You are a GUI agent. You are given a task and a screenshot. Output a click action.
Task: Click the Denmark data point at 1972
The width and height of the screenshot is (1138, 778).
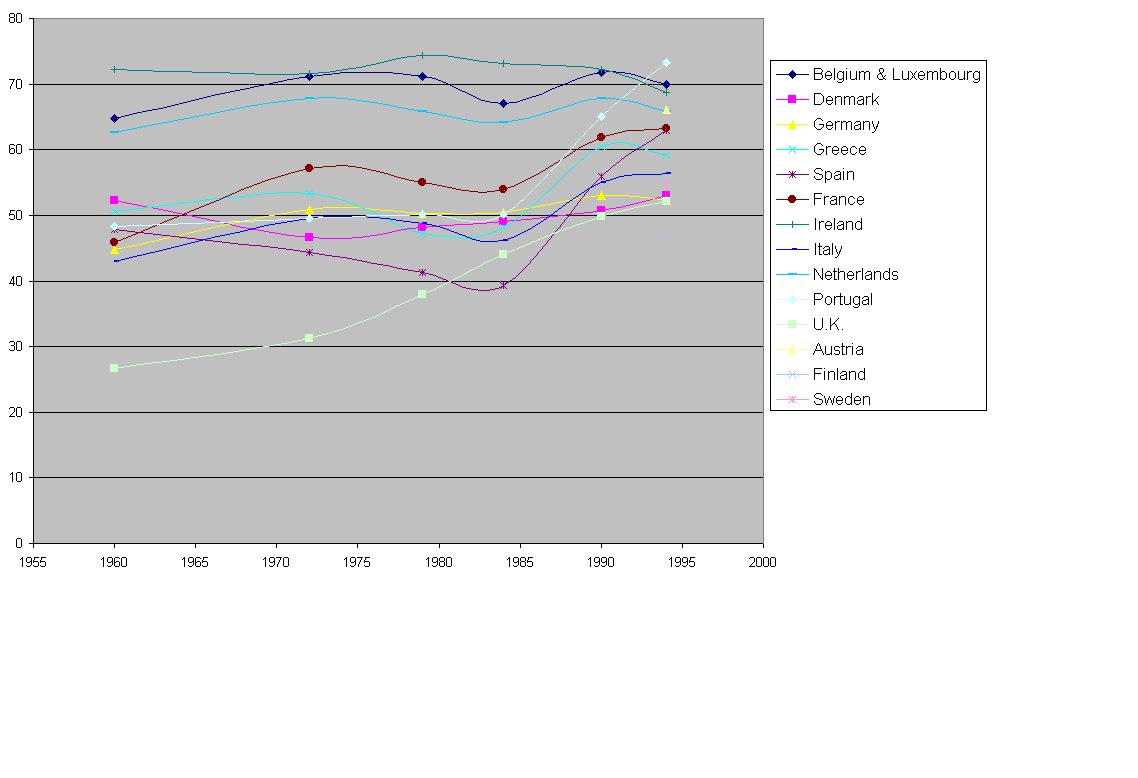click(309, 237)
